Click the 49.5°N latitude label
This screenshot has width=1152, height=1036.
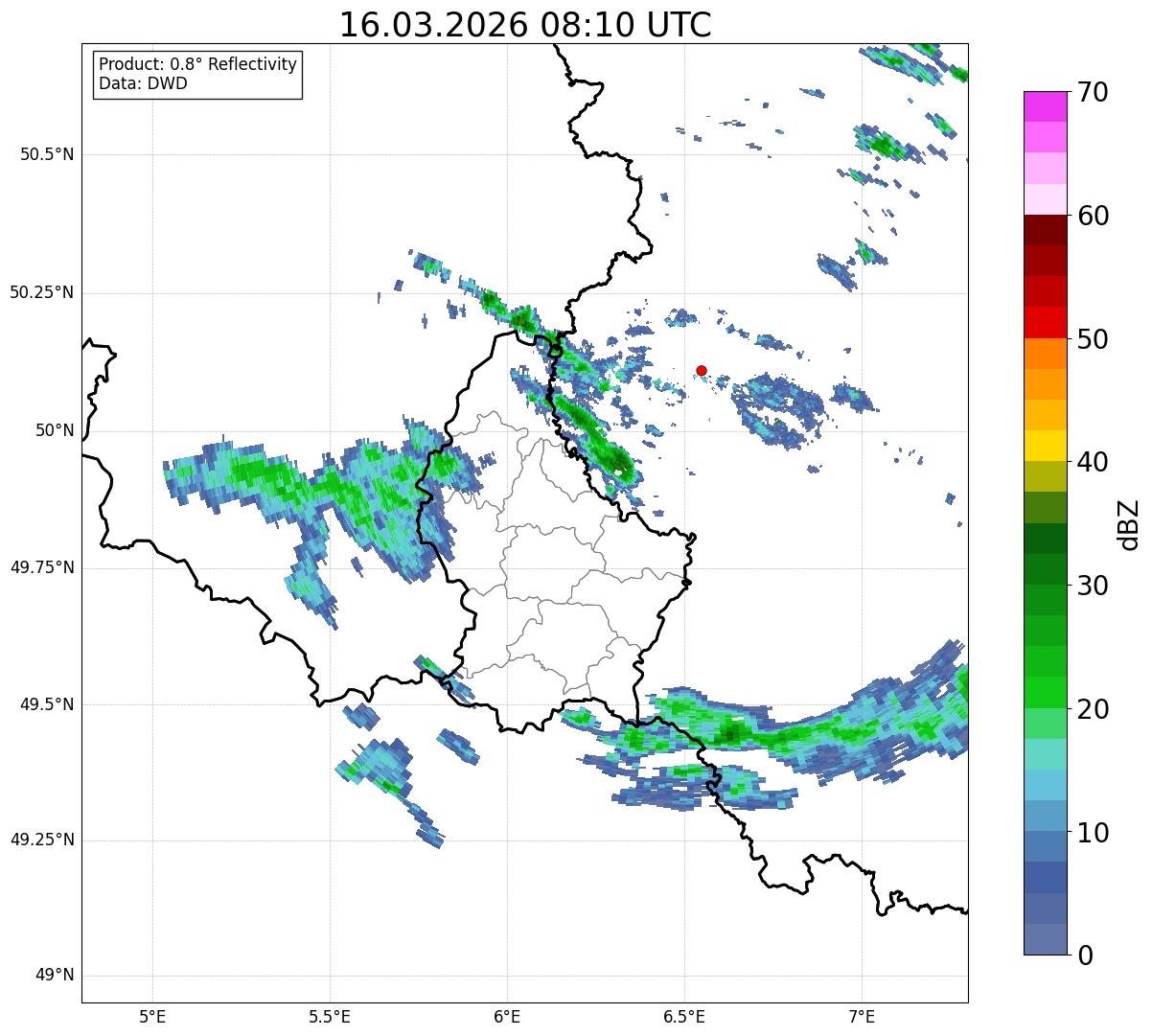[47, 704]
